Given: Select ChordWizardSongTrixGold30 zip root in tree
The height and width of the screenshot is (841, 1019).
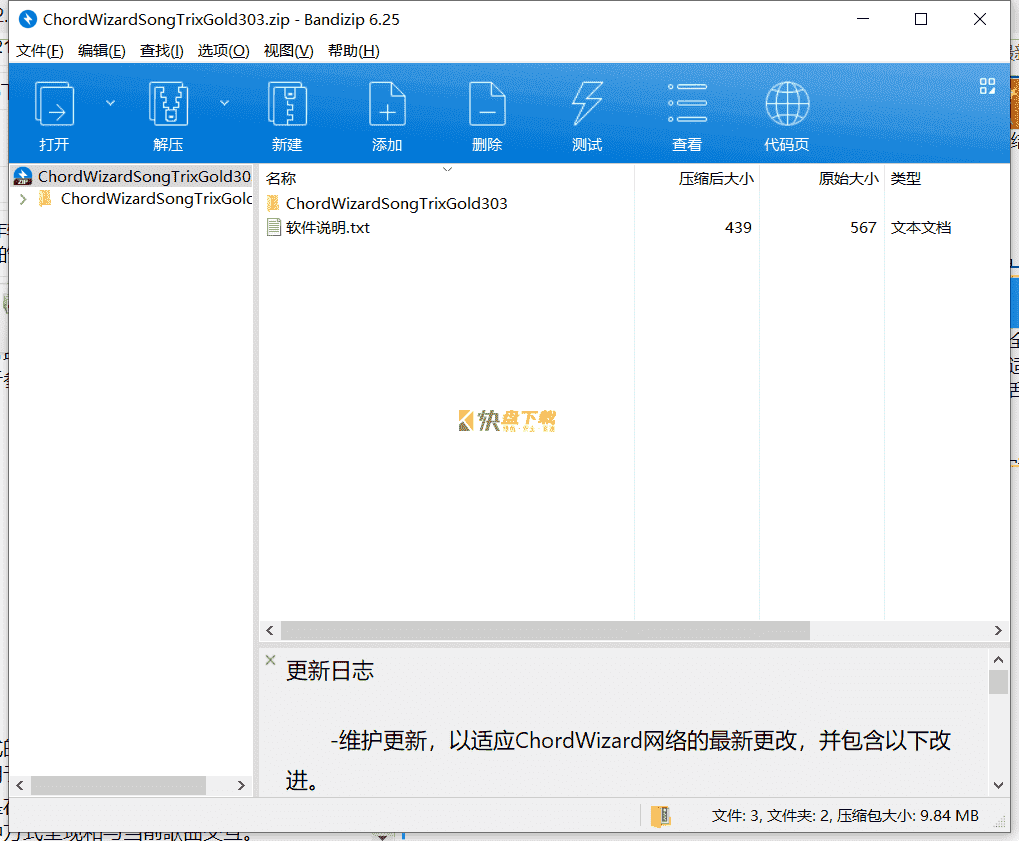Looking at the screenshot, I should pyautogui.click(x=132, y=177).
